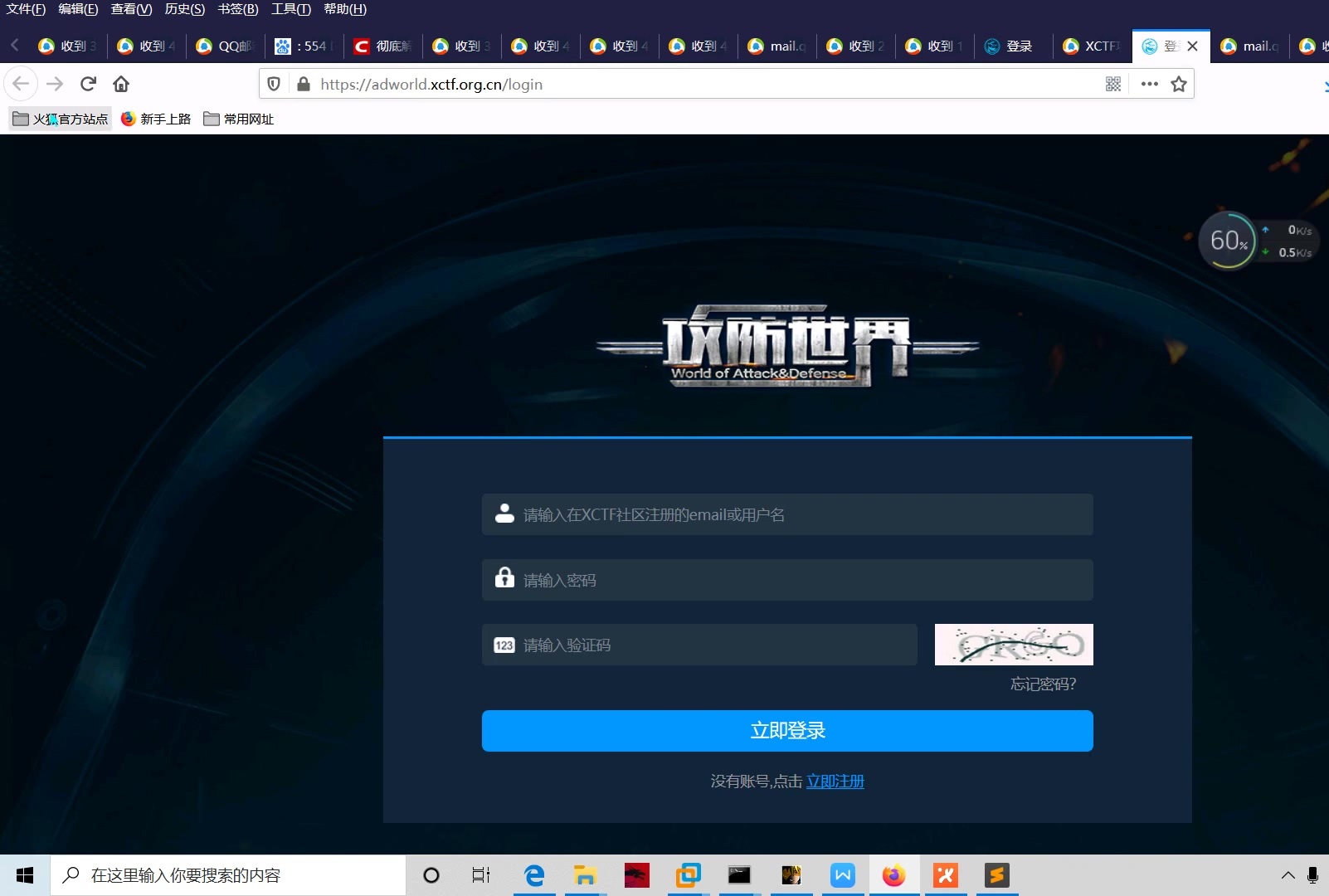This screenshot has height=896, width=1329.
Task: Open the WPS blue taskbar icon
Action: [842, 875]
